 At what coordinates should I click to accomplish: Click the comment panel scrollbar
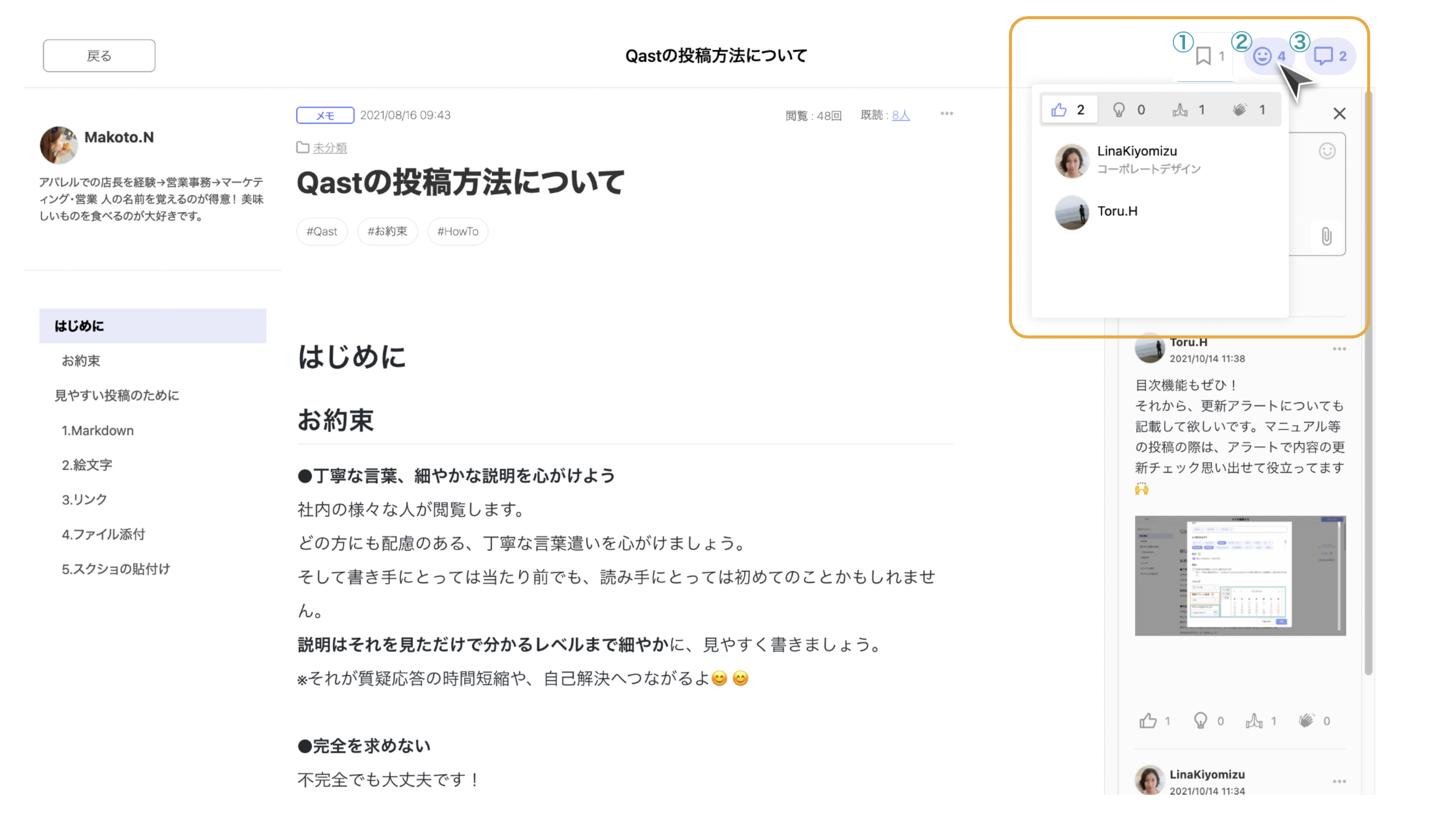(x=1368, y=384)
